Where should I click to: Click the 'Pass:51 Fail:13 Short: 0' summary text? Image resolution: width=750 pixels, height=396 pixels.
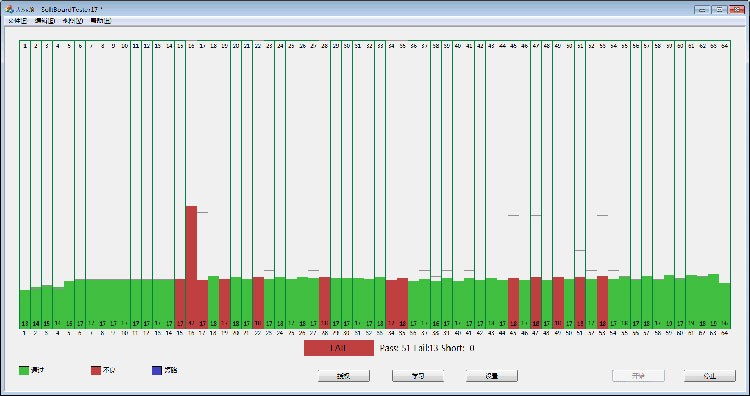pos(427,348)
